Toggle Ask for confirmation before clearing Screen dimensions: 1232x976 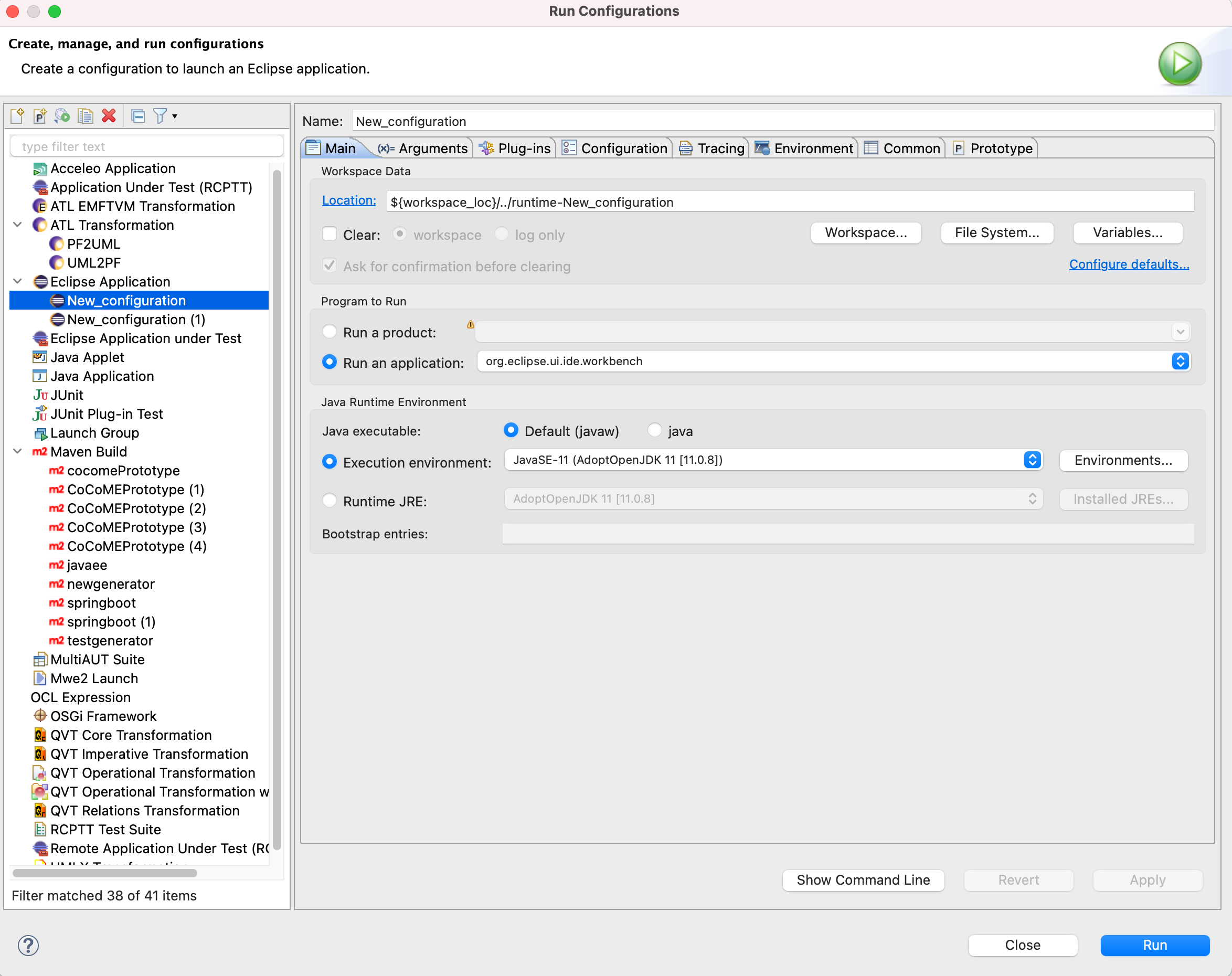pyautogui.click(x=329, y=265)
